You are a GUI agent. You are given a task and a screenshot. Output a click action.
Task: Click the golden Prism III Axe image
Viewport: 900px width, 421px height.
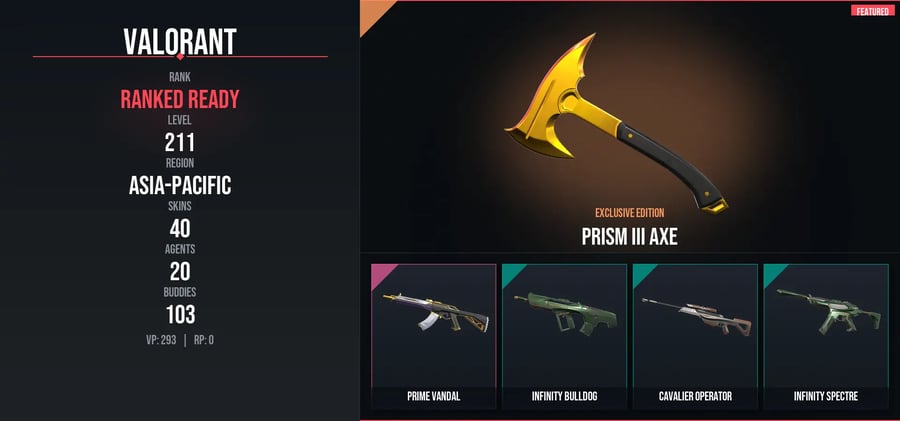tap(617, 123)
